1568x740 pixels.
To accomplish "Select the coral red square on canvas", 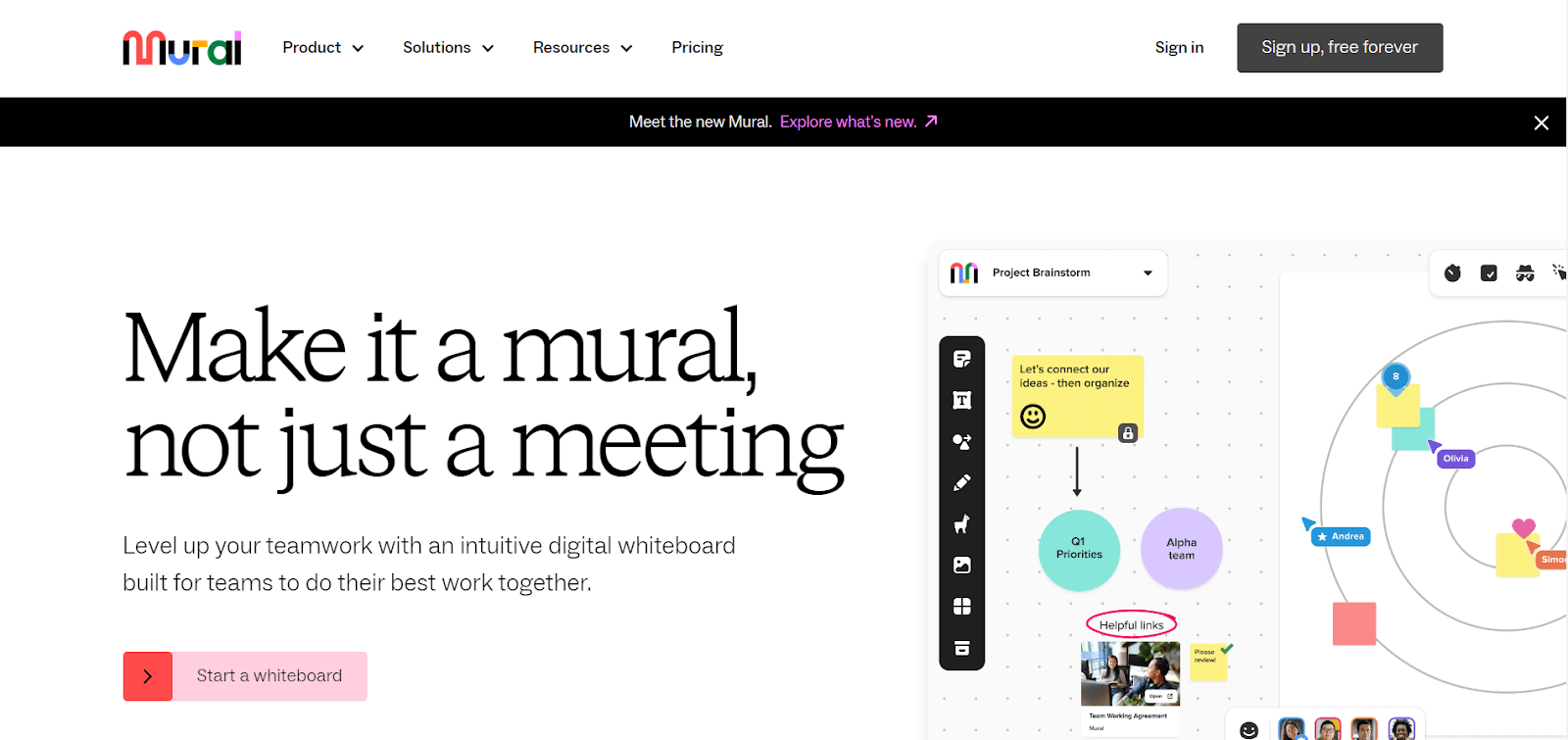I will click(x=1354, y=623).
